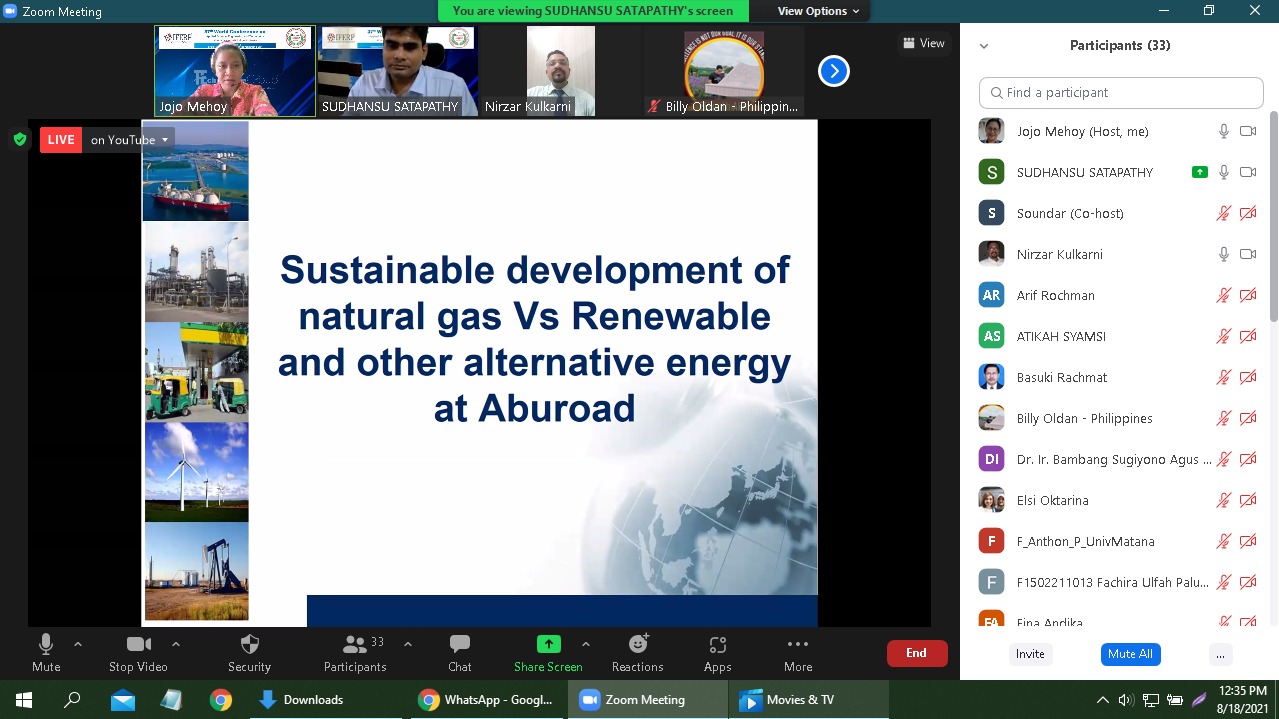Open the system volume control
Screen dimensions: 1279x719
(x=1126, y=700)
